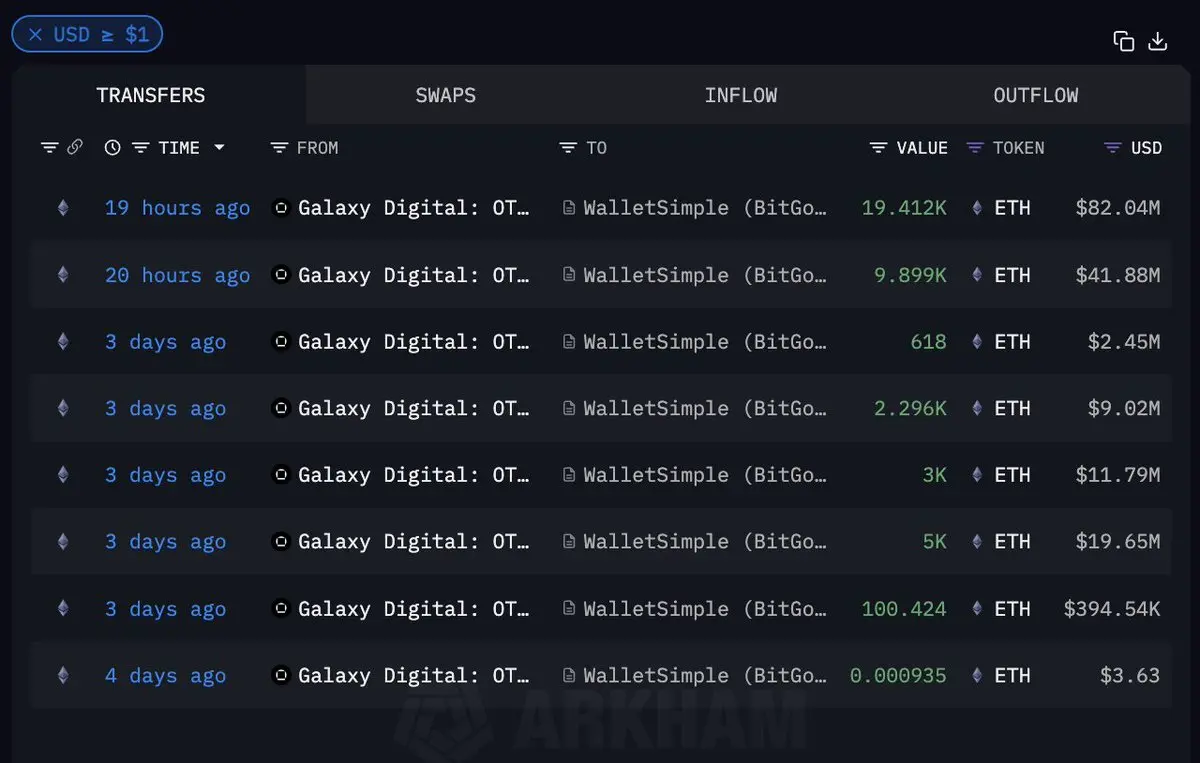The height and width of the screenshot is (763, 1200).
Task: Click the $82.04M USD amount
Action: [1118, 208]
